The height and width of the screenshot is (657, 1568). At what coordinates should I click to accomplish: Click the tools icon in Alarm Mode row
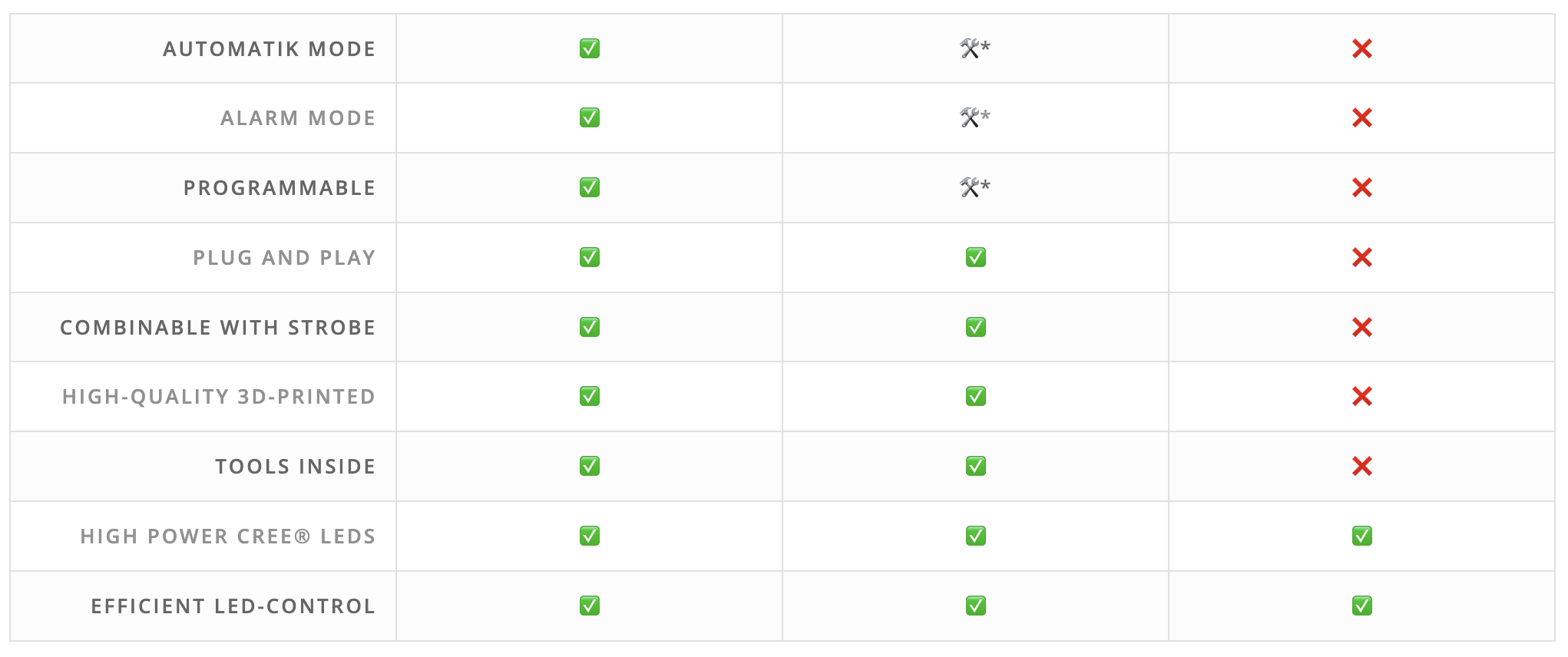[970, 117]
